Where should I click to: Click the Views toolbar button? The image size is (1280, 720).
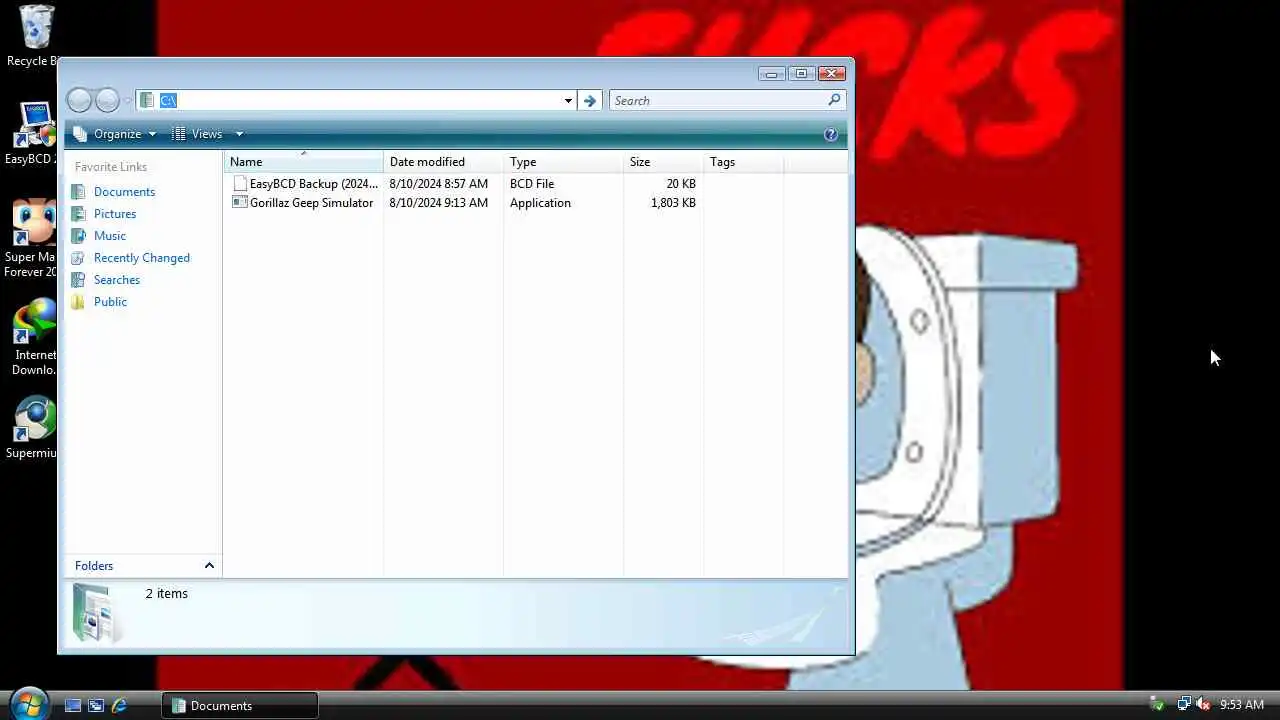(198, 134)
